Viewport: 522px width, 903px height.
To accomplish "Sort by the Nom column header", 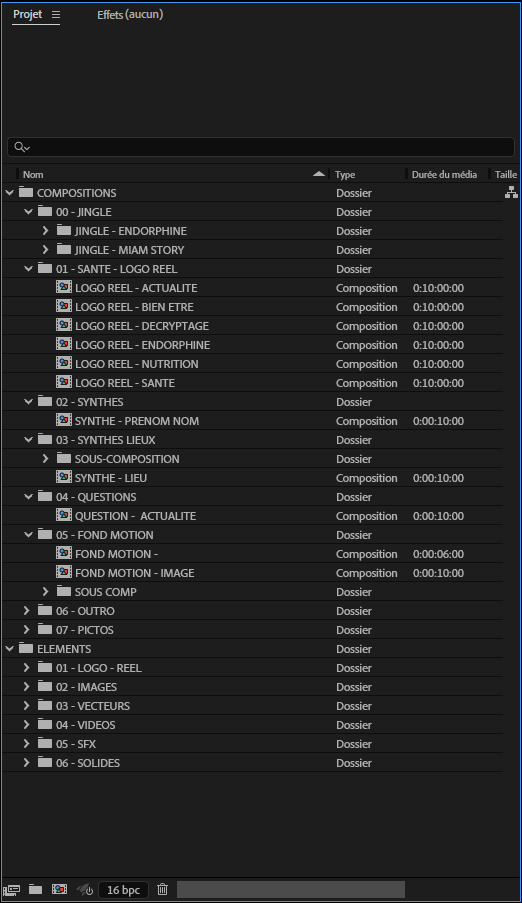I will (x=33, y=174).
